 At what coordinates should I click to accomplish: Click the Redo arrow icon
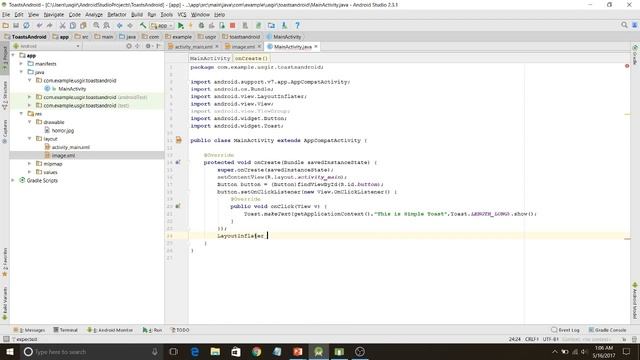click(49, 25)
